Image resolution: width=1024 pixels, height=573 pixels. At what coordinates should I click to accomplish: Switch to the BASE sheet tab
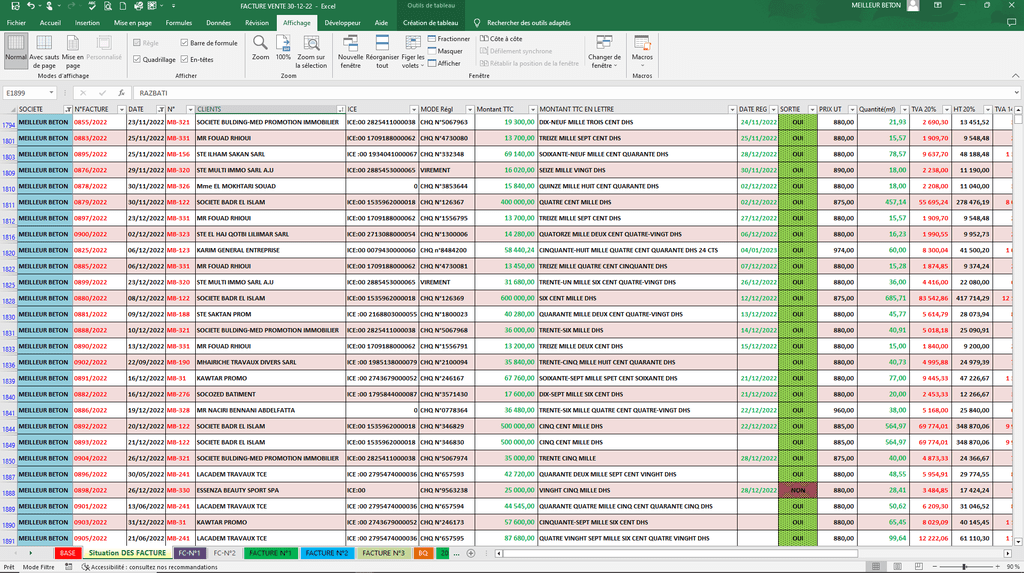[x=67, y=553]
